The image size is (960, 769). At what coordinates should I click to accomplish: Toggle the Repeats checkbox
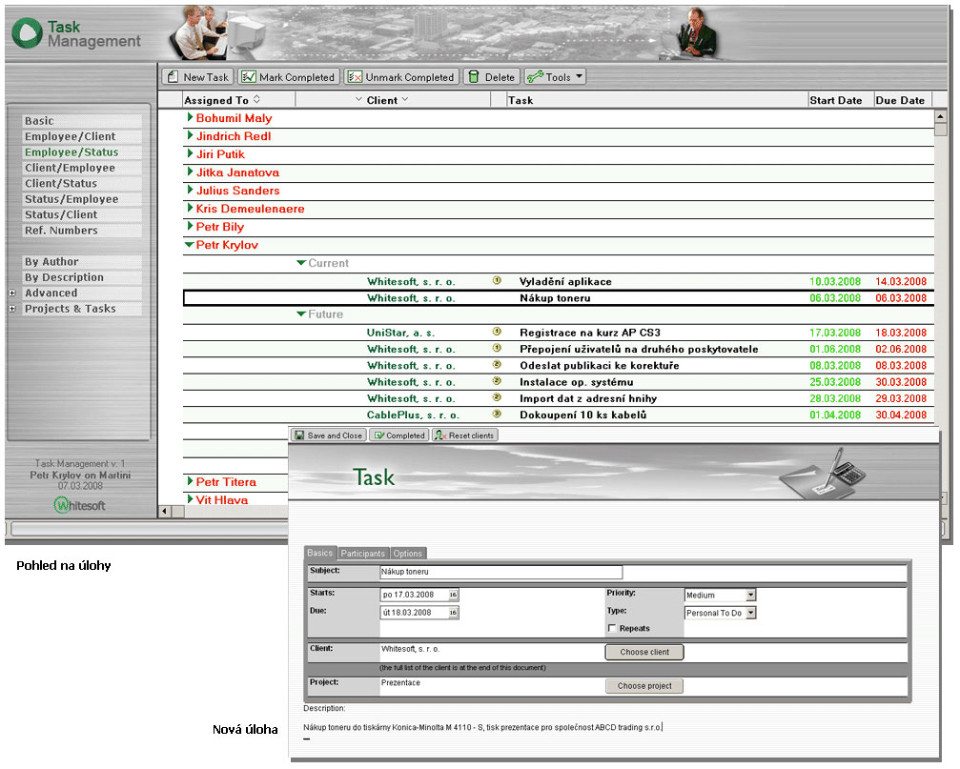[611, 629]
